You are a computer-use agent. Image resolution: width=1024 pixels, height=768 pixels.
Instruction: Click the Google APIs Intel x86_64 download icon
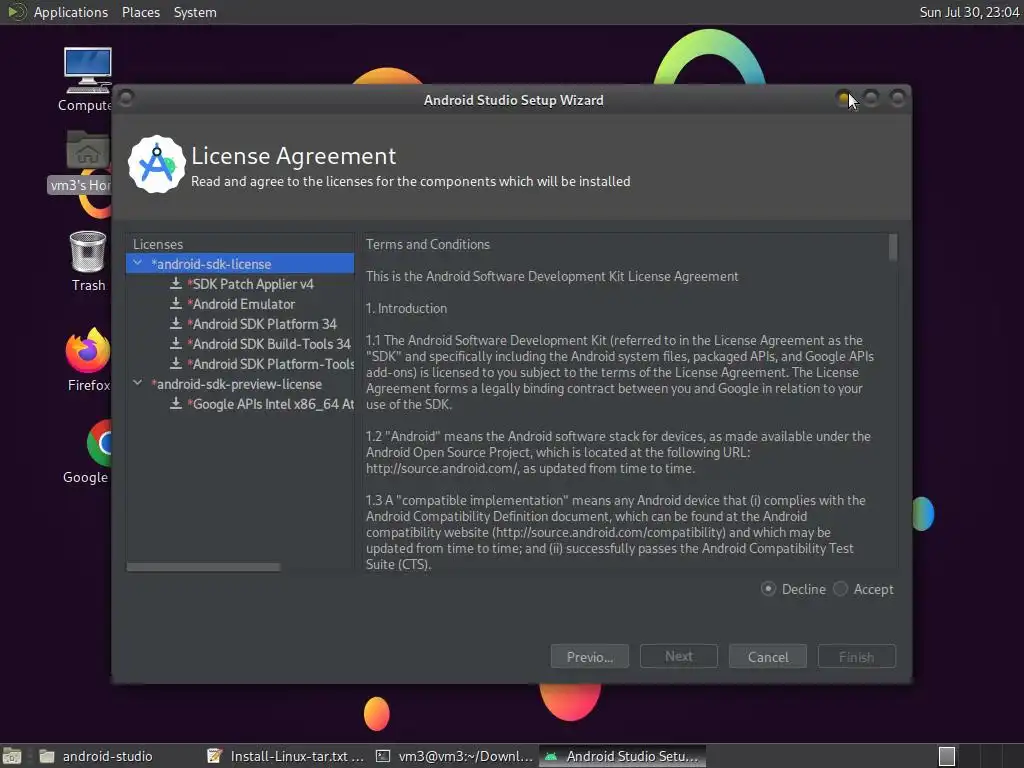[176, 404]
